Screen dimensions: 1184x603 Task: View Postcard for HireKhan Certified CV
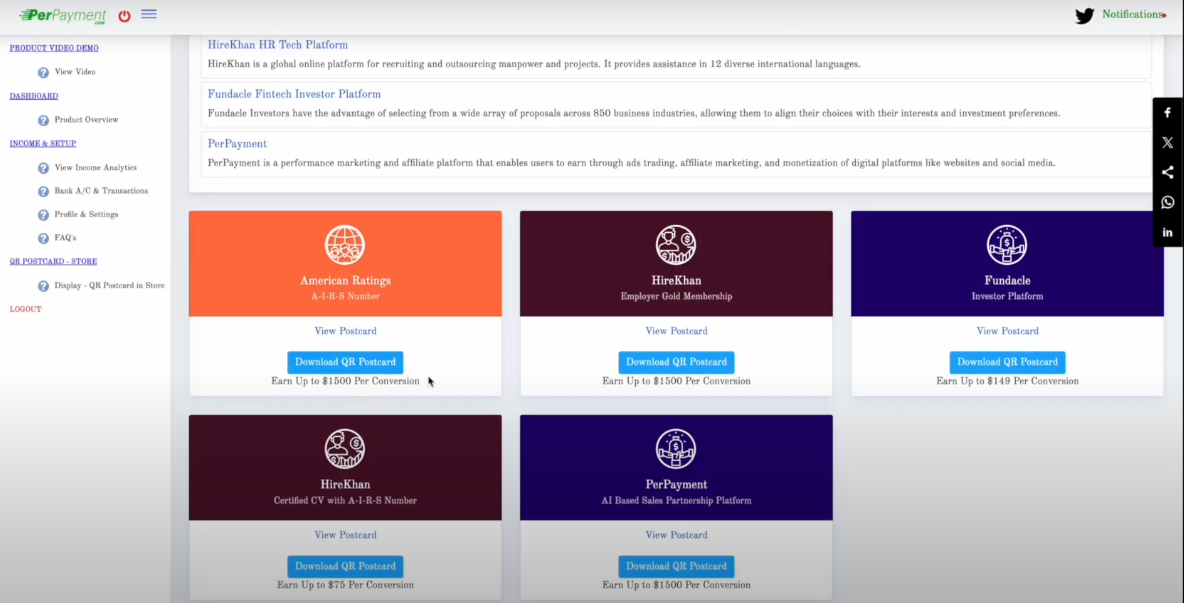(x=345, y=534)
